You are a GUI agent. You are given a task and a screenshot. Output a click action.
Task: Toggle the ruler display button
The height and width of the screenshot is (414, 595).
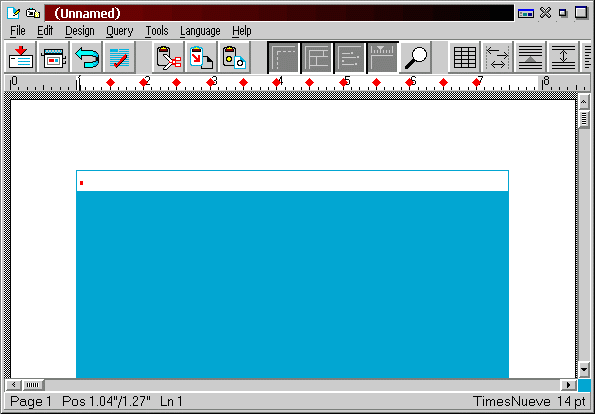(x=382, y=57)
